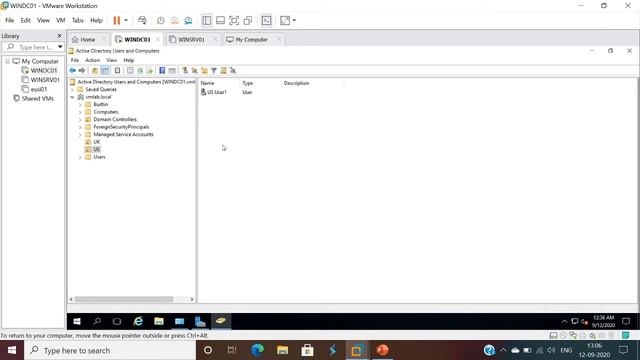Take a snapshot of this VM
This screenshot has height=360, width=640.
(161, 20)
